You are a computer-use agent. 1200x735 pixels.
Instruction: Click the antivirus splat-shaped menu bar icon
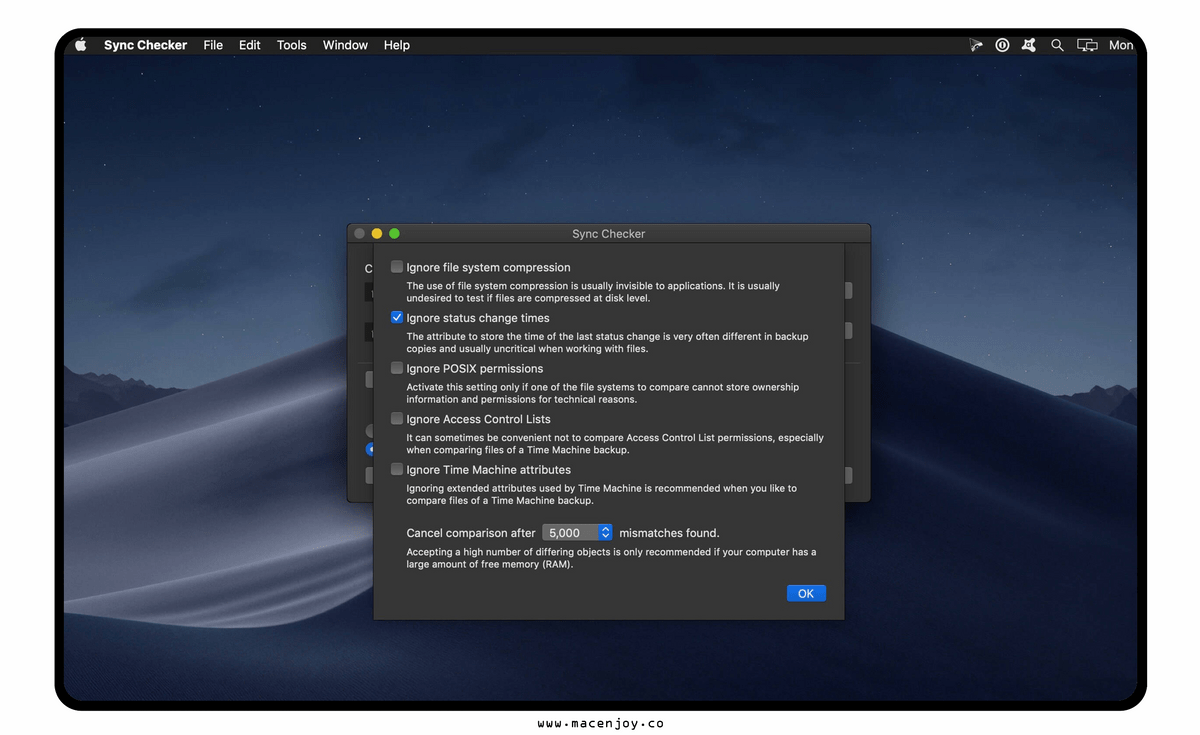1029,45
